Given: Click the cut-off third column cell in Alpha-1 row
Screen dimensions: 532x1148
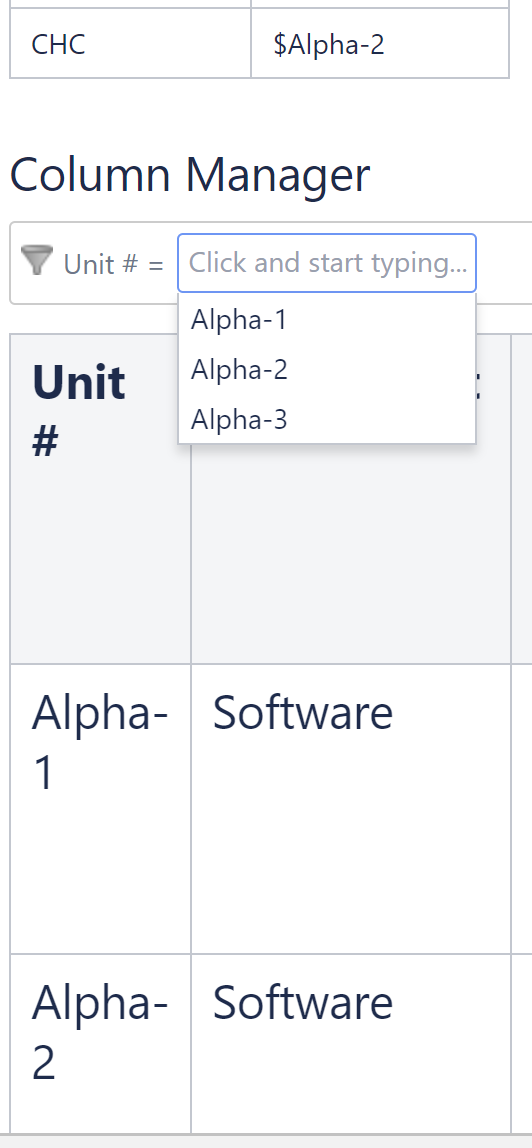Looking at the screenshot, I should point(522,809).
